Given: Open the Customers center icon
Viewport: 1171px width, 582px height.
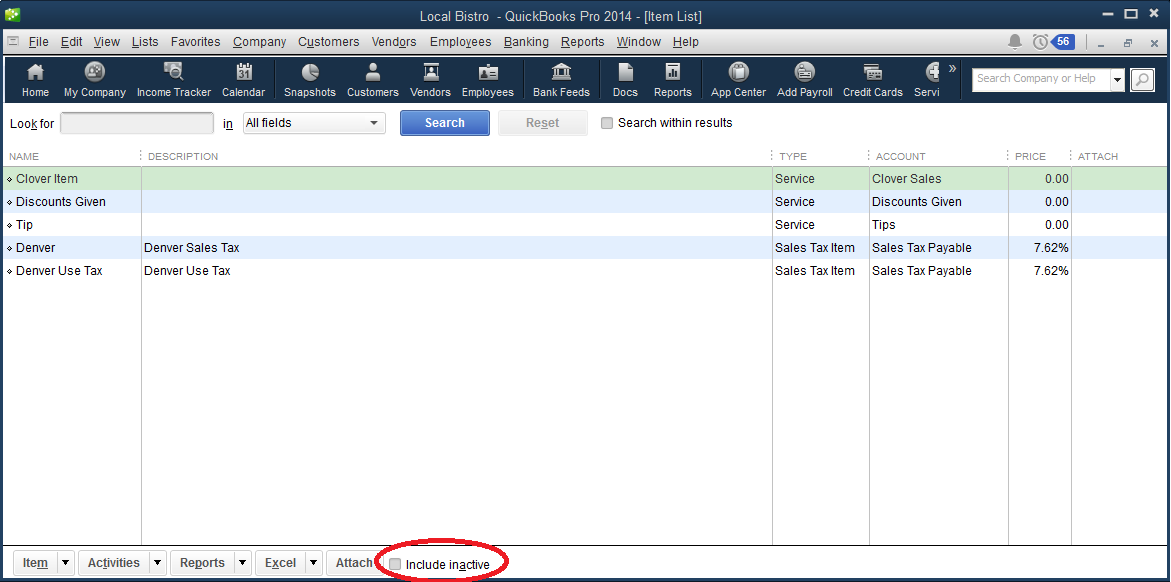Looking at the screenshot, I should (x=373, y=80).
